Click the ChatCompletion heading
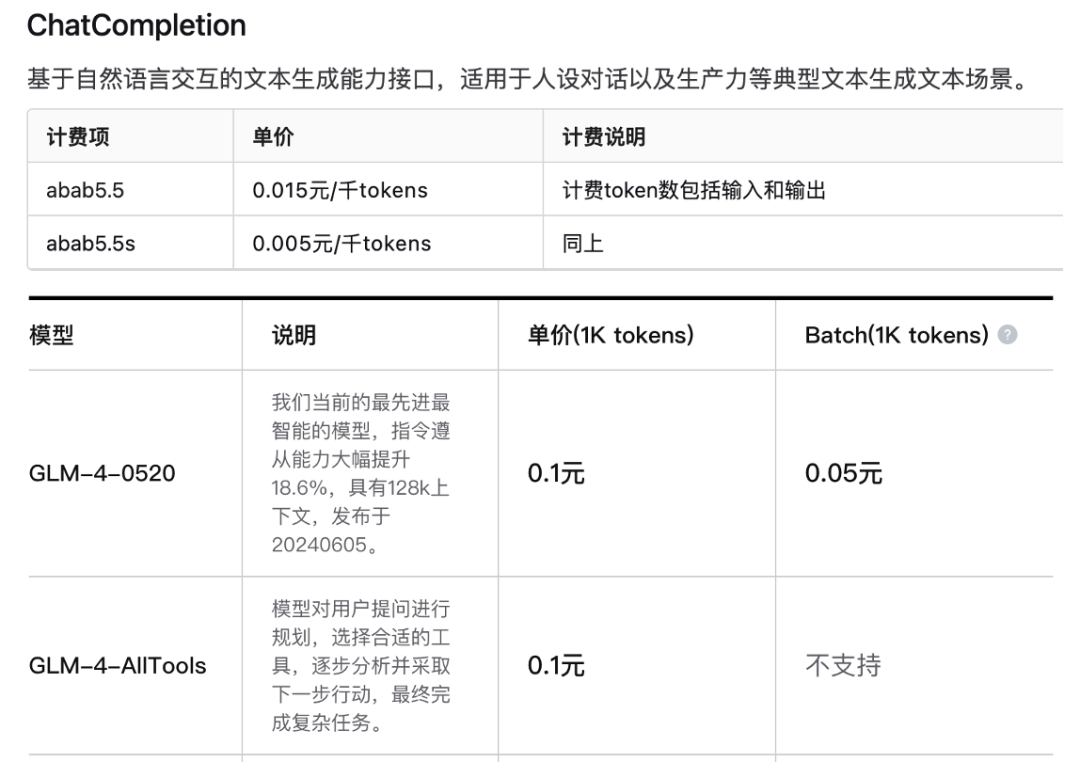The image size is (1080, 762). point(136,26)
